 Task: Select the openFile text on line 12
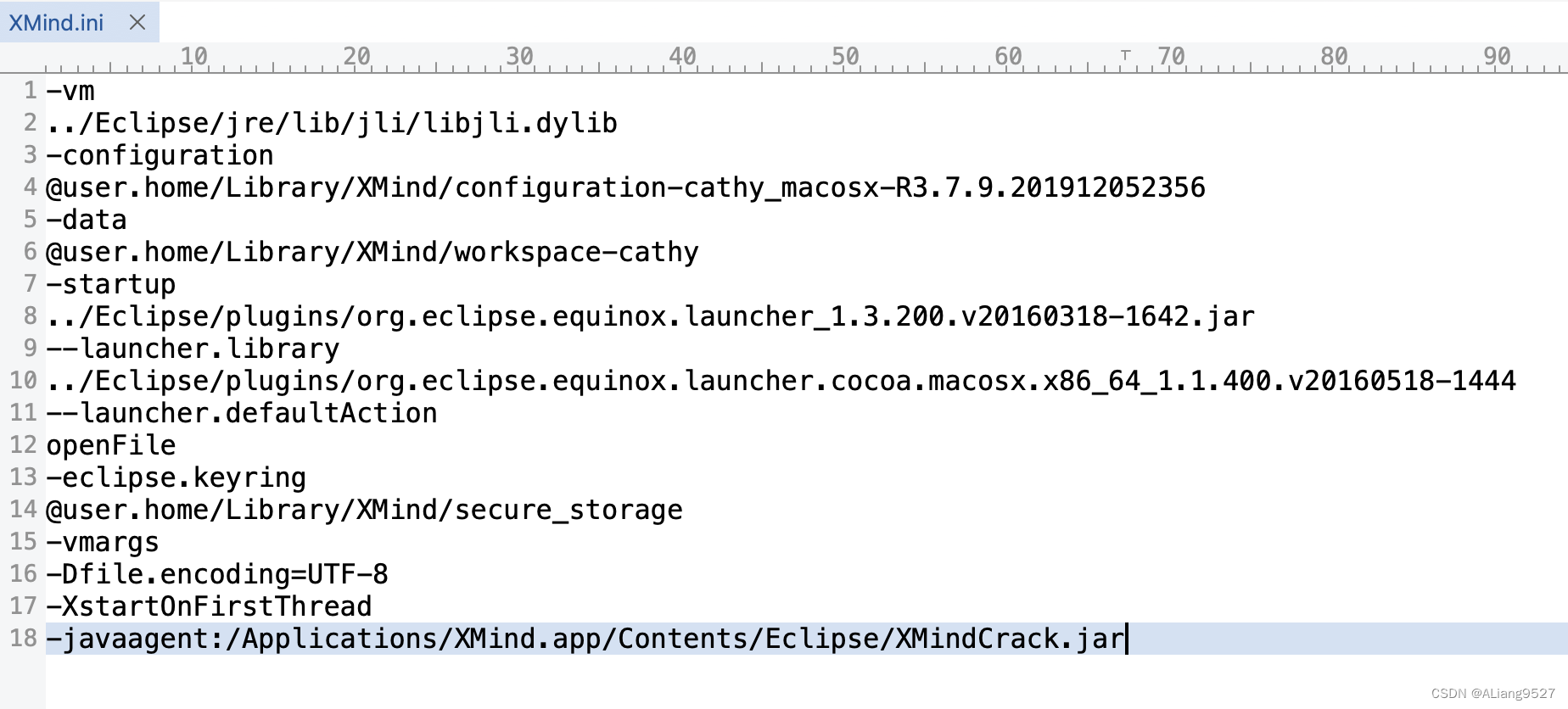pos(110,444)
